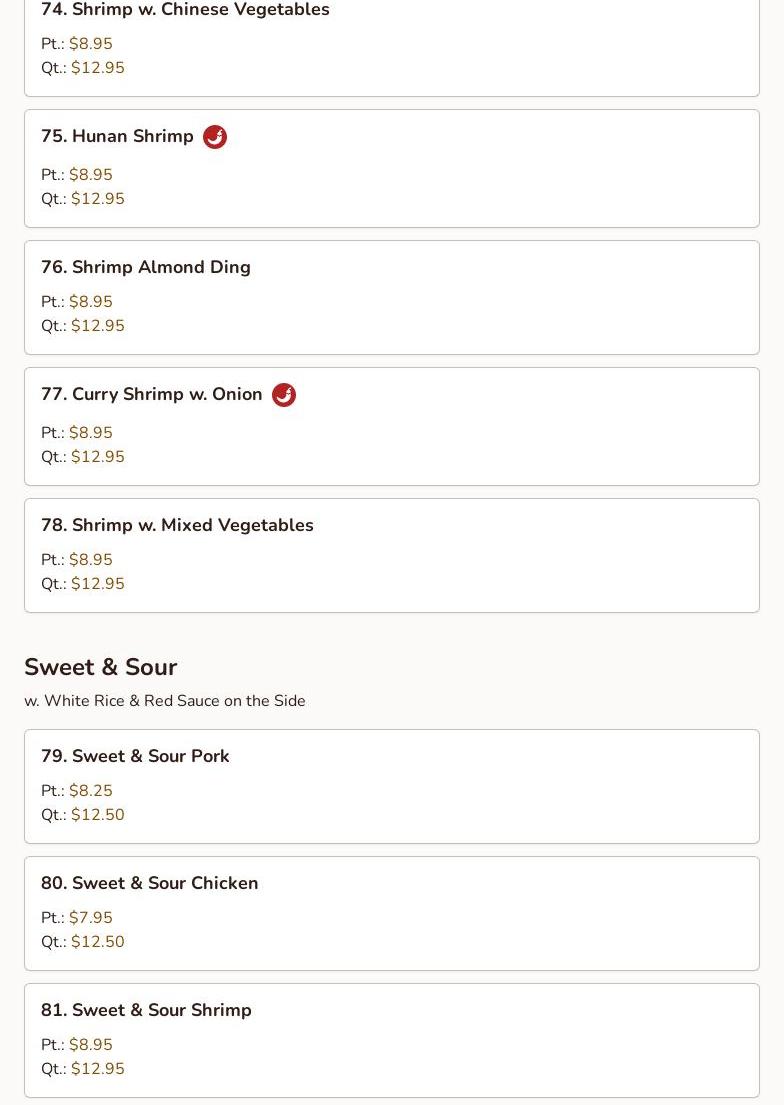Screen dimensions: 784x1105
Task: Click Hunan Shrimp pint price $8.95
Action: point(91,174)
